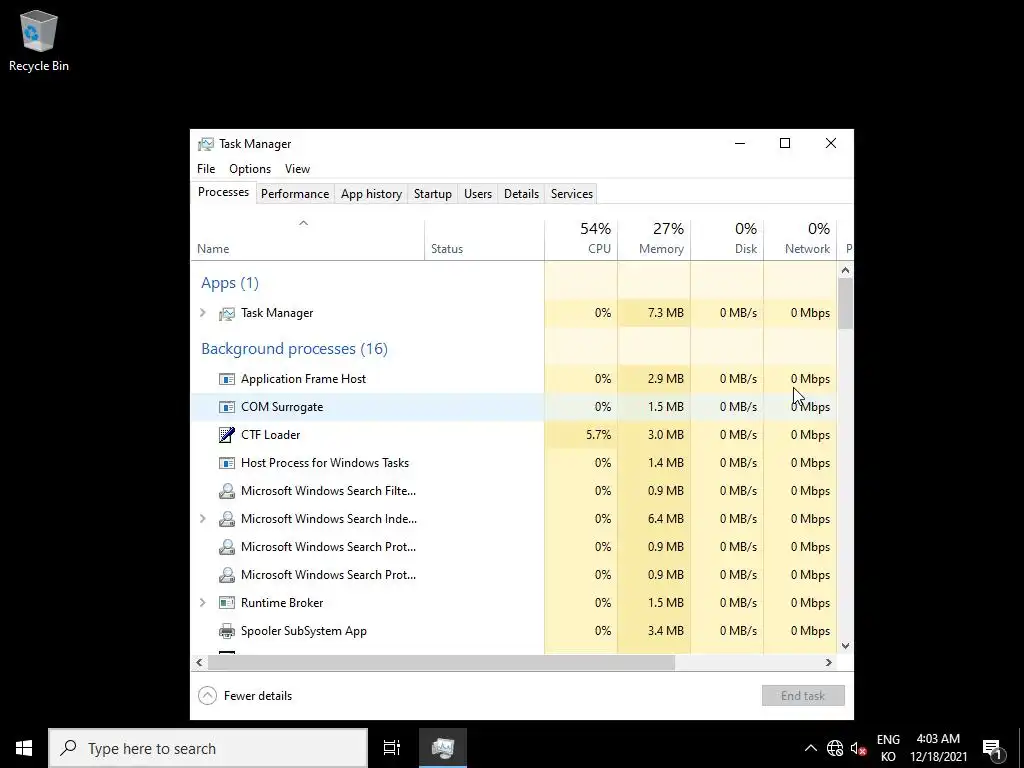
Task: Sort processes by CPU column
Action: (x=581, y=239)
